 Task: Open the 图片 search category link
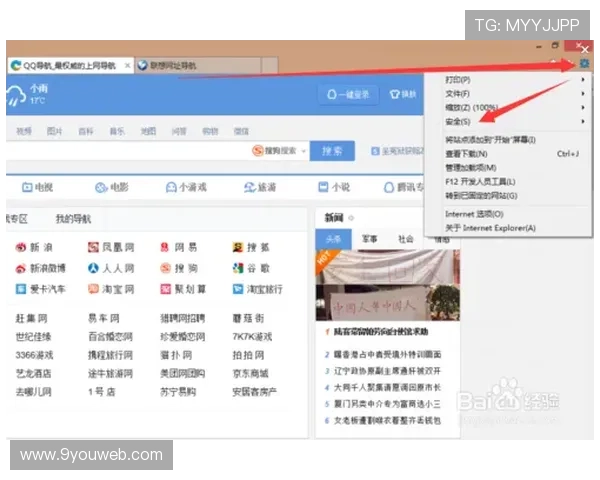pos(55,131)
